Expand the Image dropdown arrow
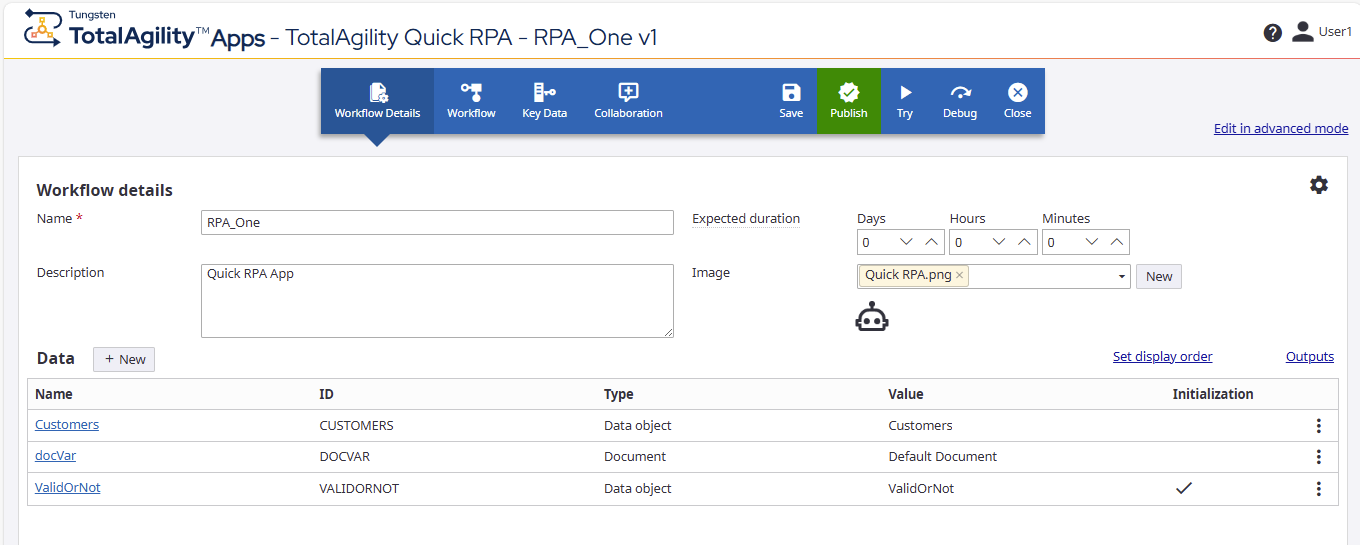 pos(1122,276)
